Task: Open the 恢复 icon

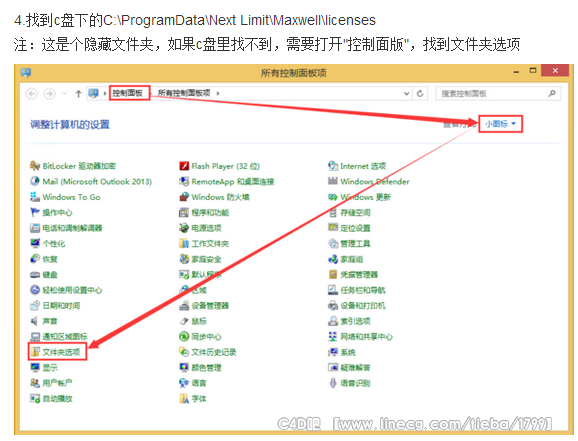Action: coord(35,259)
